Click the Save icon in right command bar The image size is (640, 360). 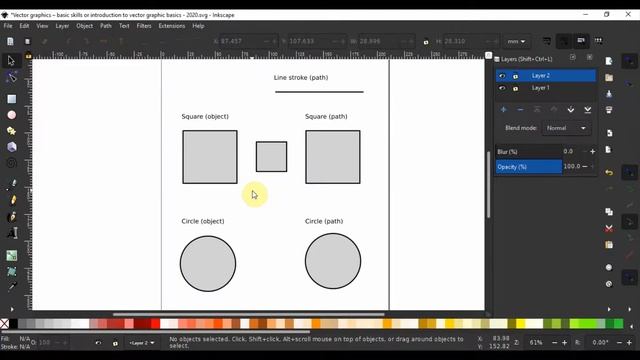609,94
